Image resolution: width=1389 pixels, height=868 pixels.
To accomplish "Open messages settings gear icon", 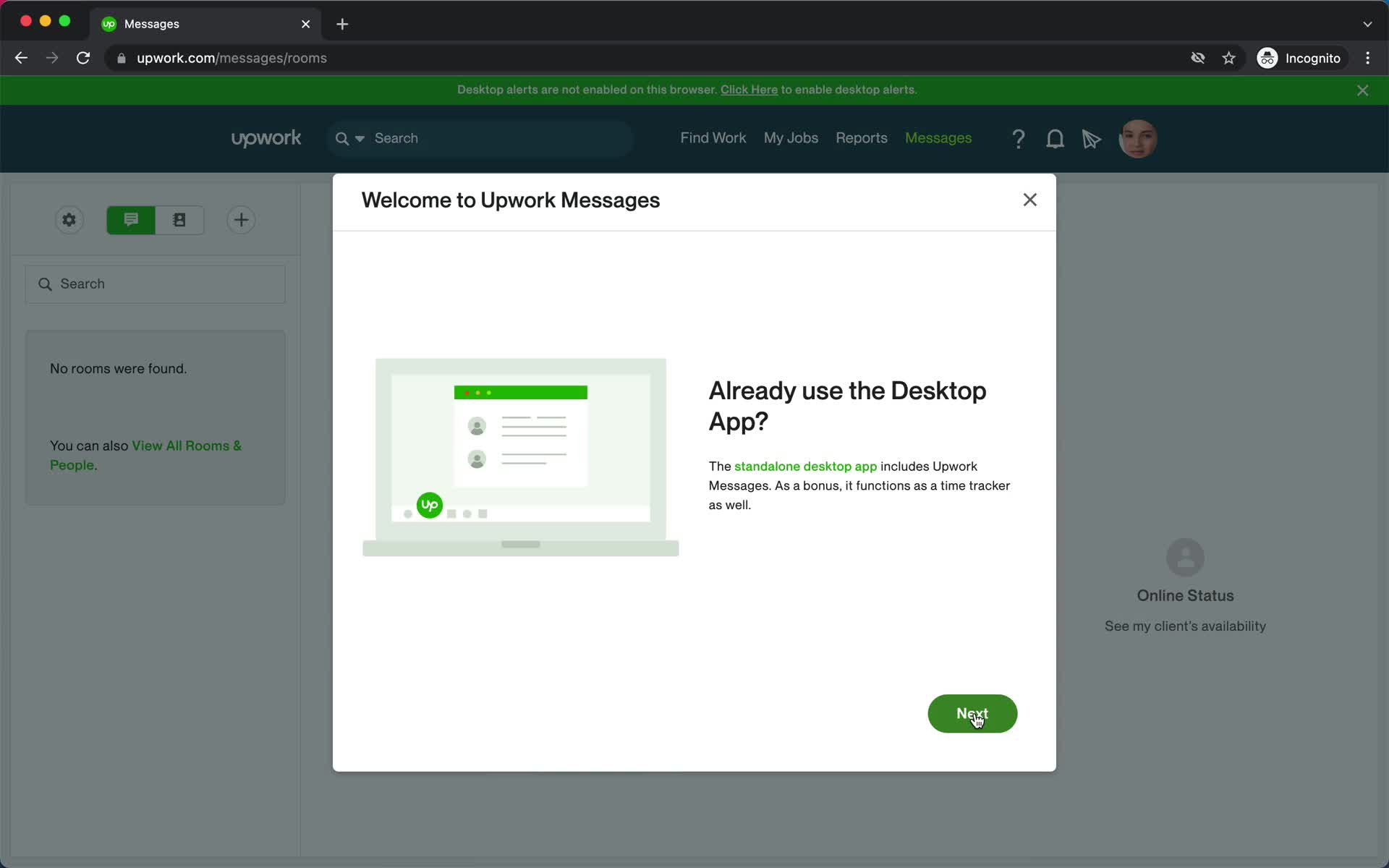I will point(69,220).
